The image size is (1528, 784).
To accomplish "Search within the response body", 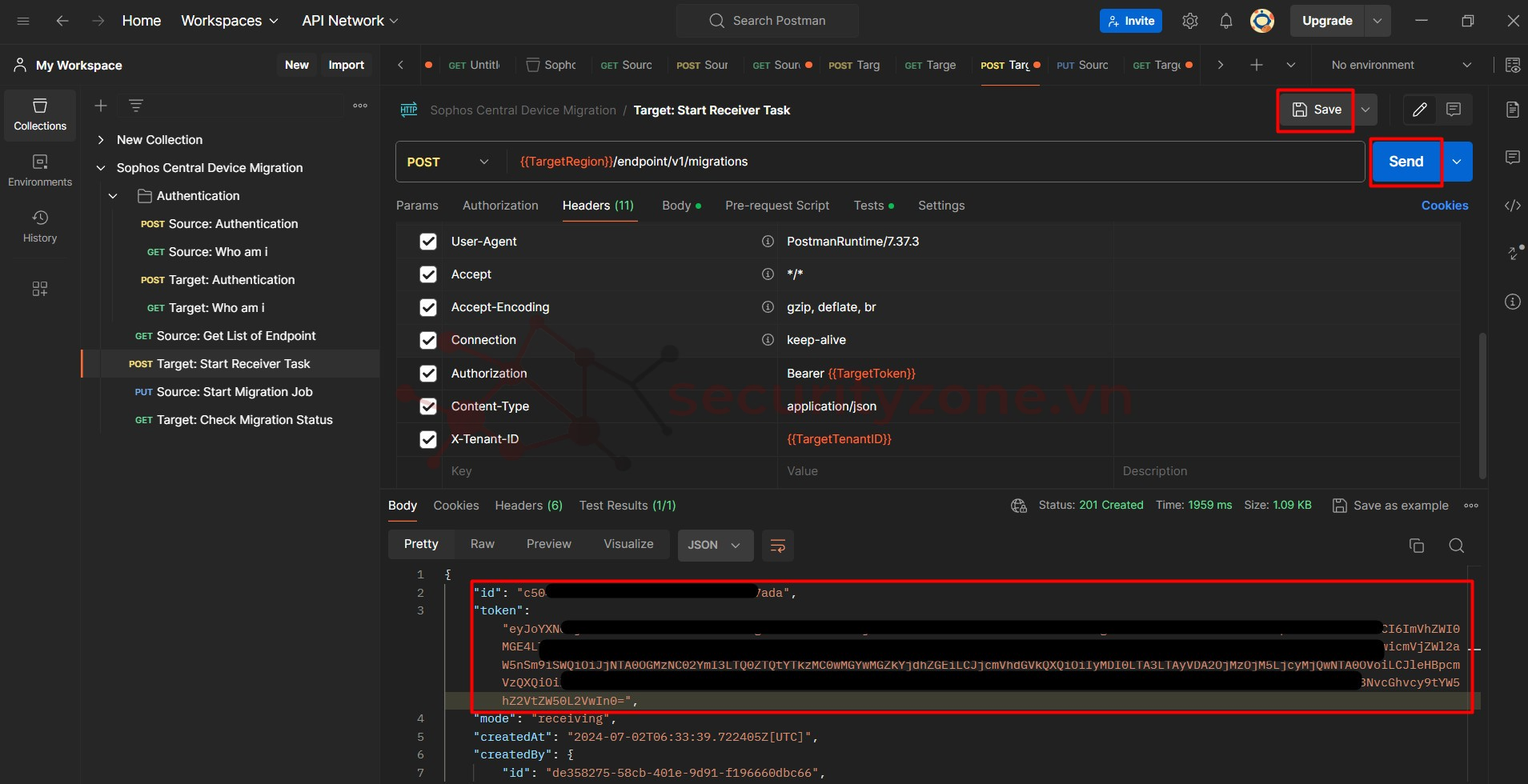I will click(x=1457, y=546).
